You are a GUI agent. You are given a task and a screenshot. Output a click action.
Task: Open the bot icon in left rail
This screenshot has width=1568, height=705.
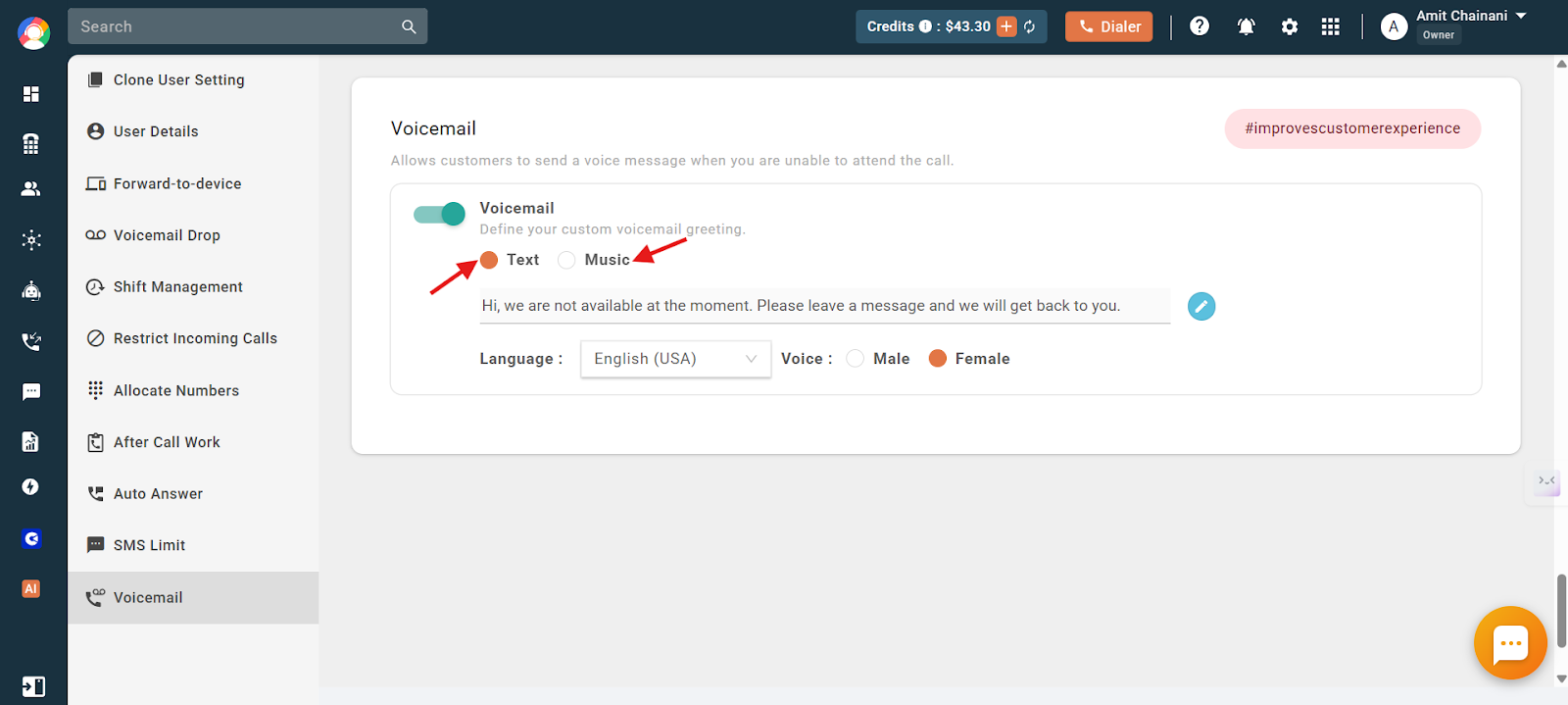point(31,291)
